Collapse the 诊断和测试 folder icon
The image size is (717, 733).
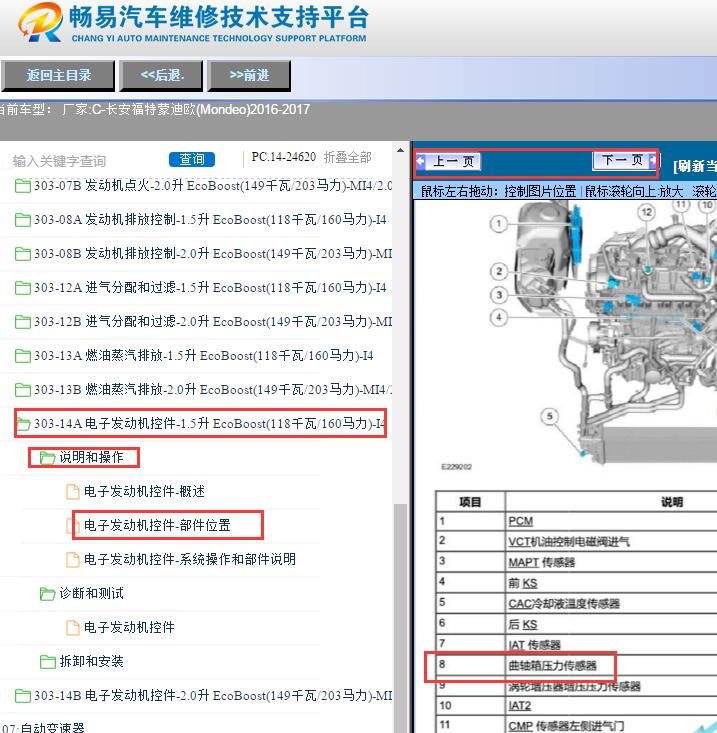47,594
